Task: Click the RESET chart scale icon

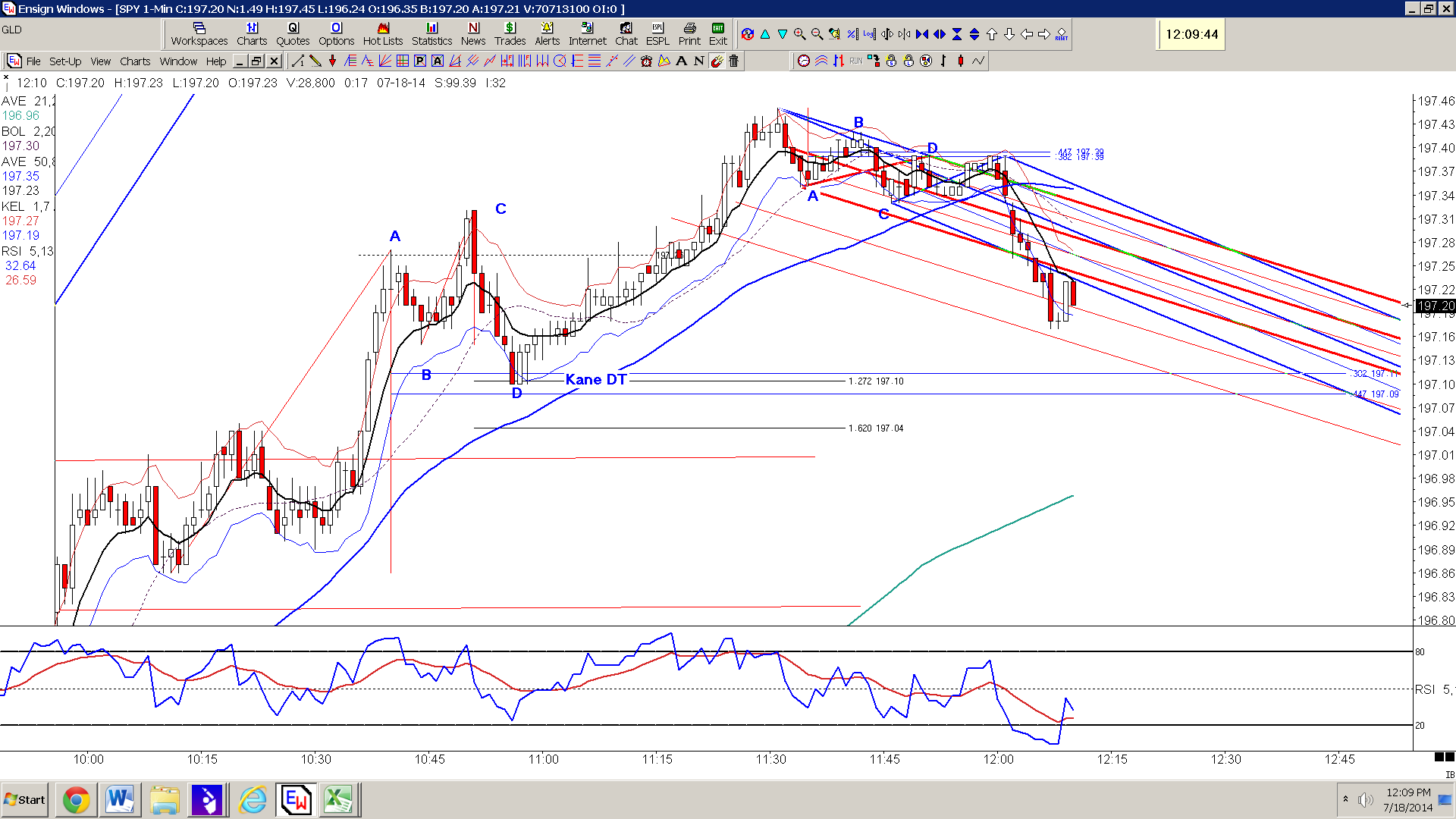Action: [1061, 34]
